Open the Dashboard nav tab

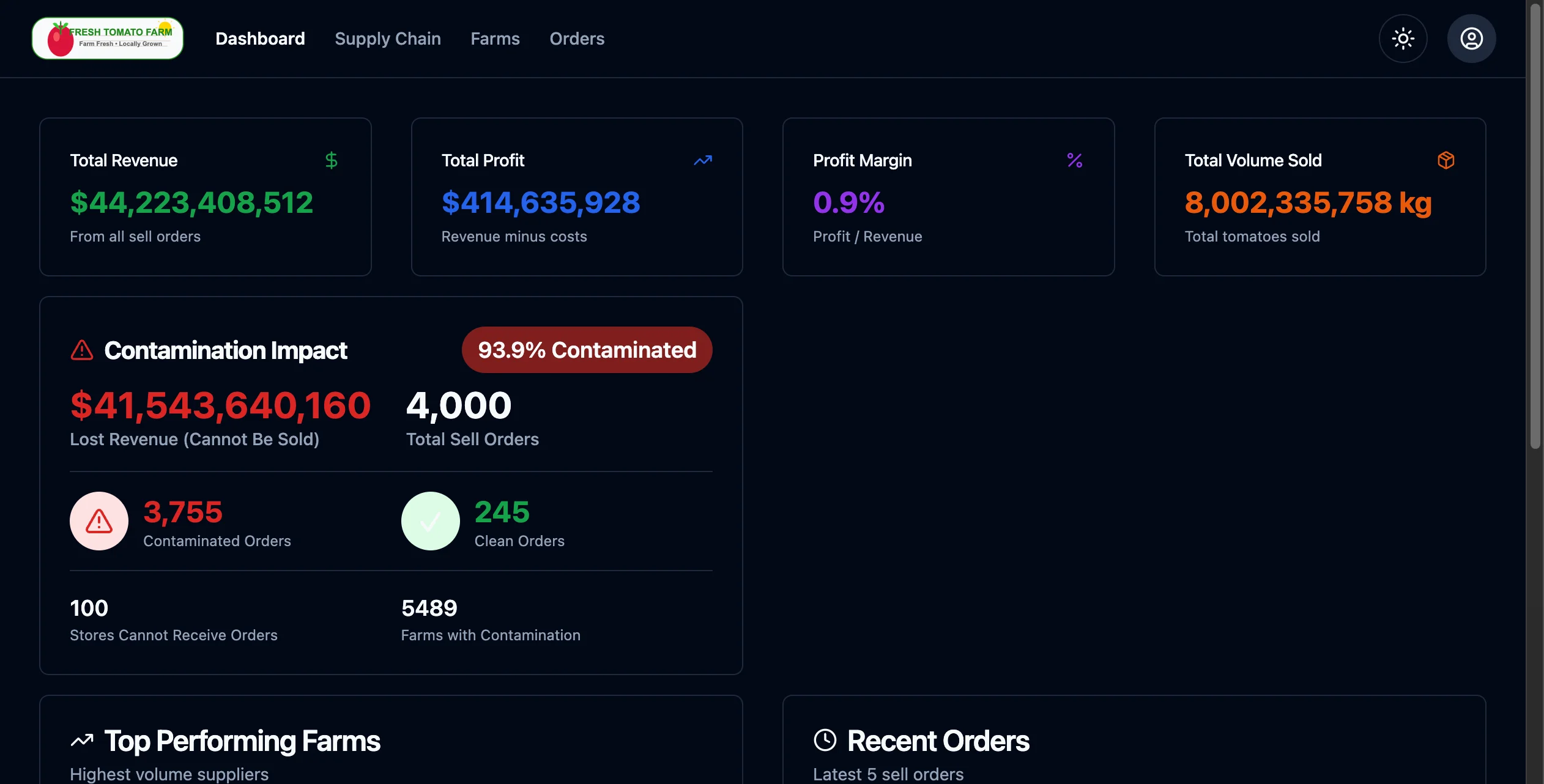pos(260,39)
